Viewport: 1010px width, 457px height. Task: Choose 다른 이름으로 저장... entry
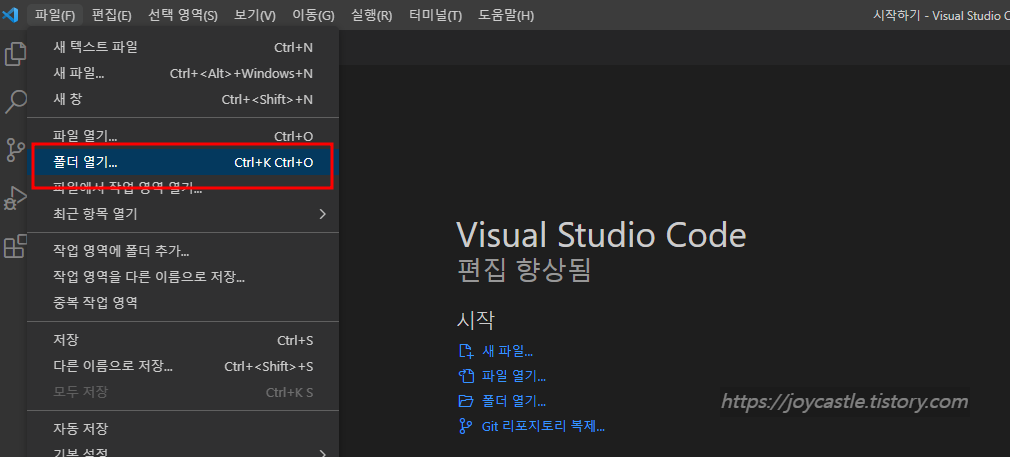coord(183,366)
